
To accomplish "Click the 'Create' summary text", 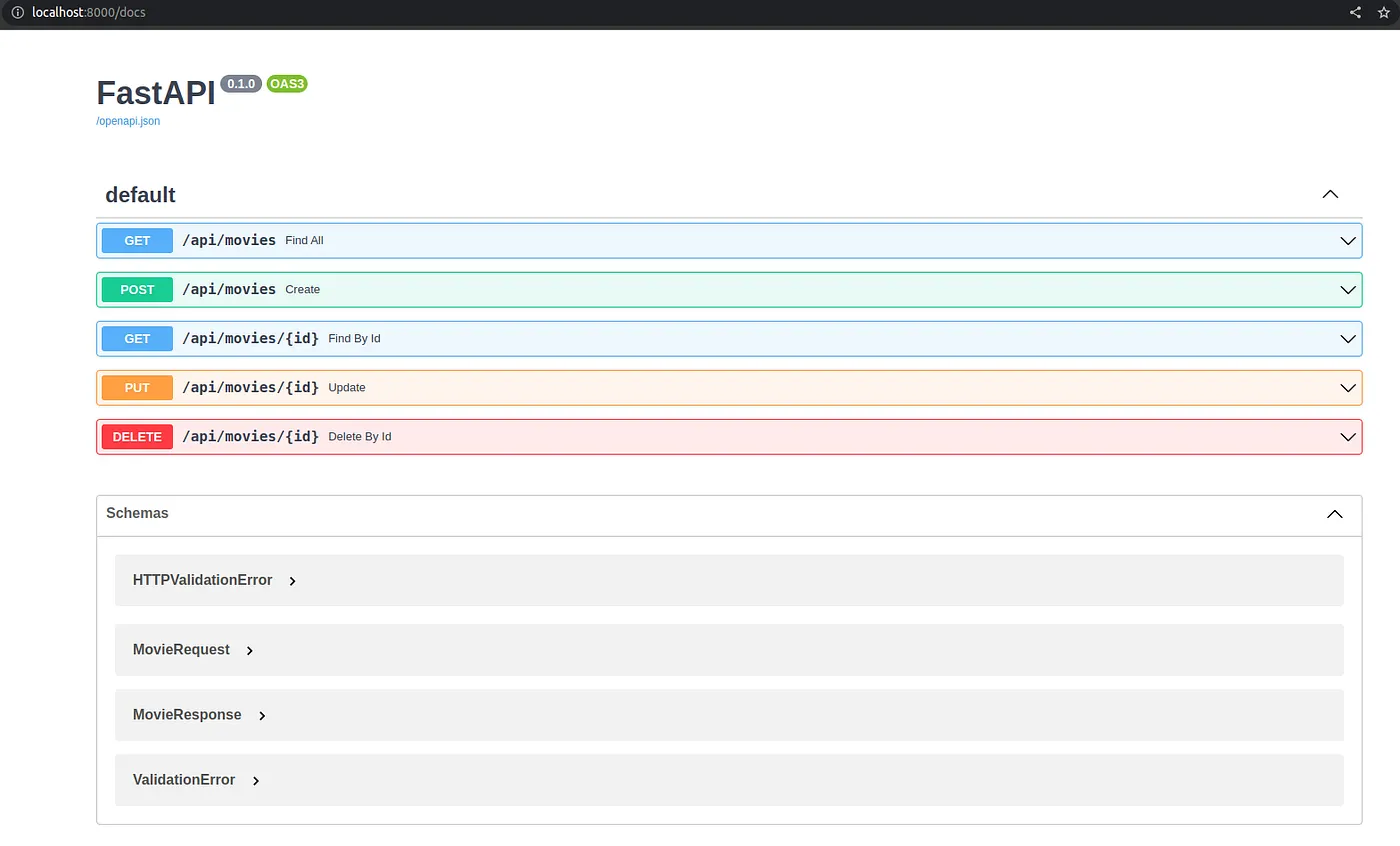I will point(302,289).
